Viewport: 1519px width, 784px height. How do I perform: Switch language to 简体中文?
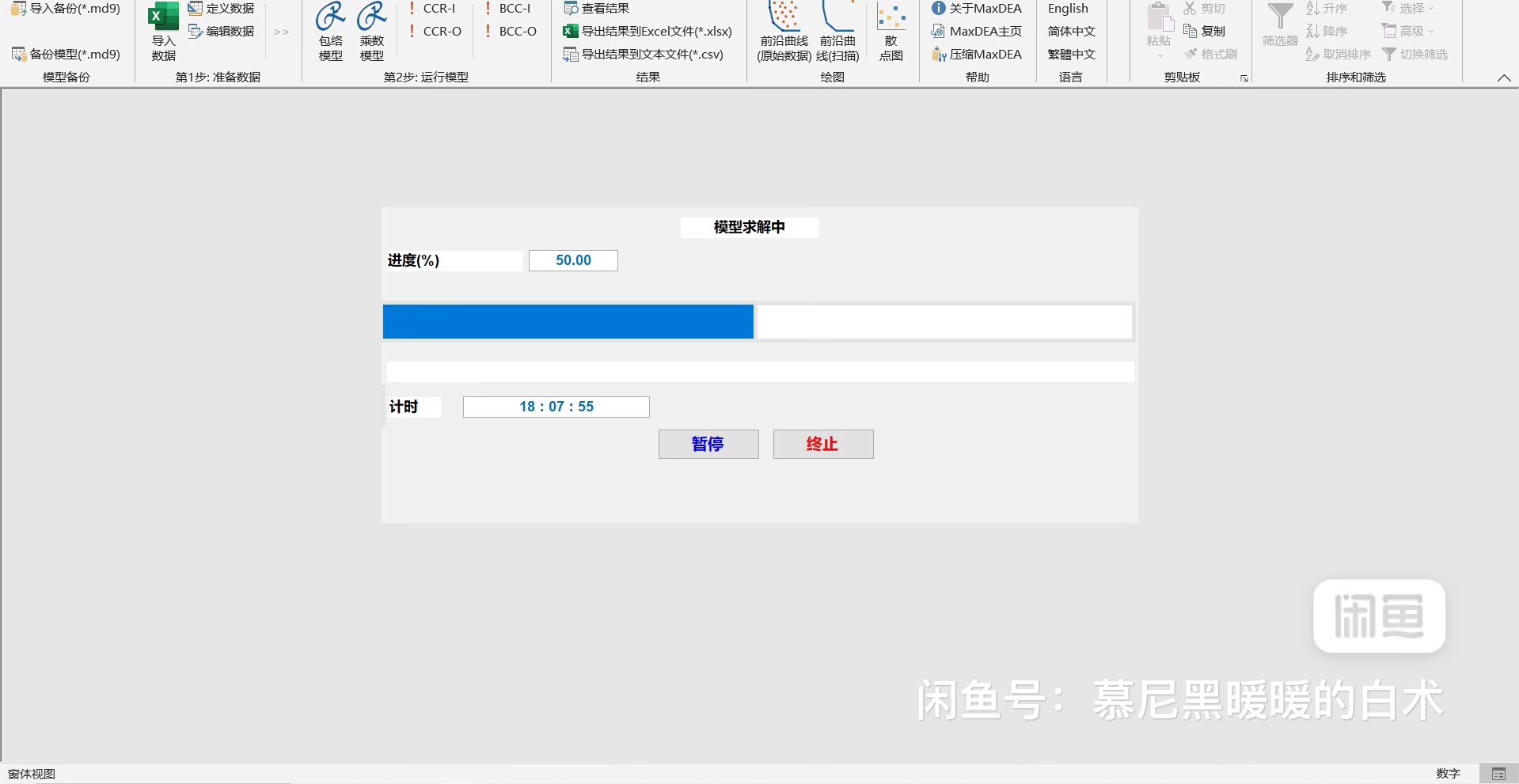pyautogui.click(x=1071, y=32)
